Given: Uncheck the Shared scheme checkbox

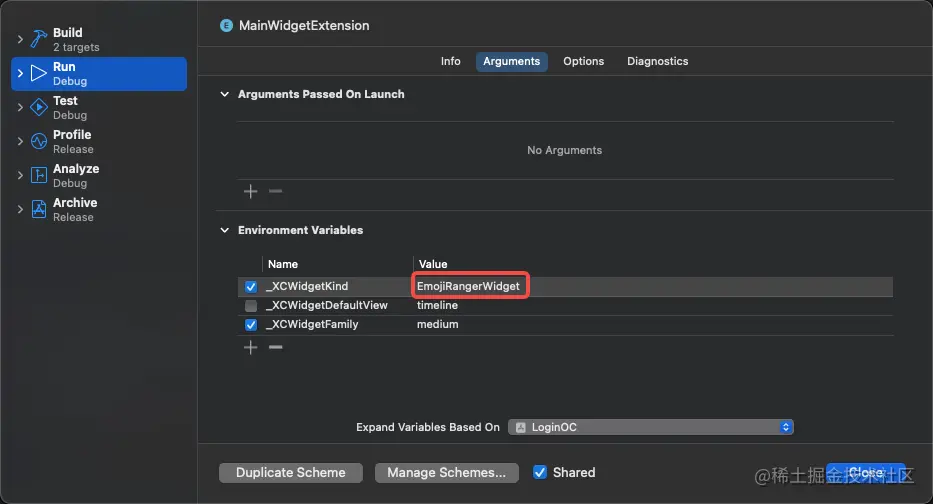Looking at the screenshot, I should click(x=540, y=472).
